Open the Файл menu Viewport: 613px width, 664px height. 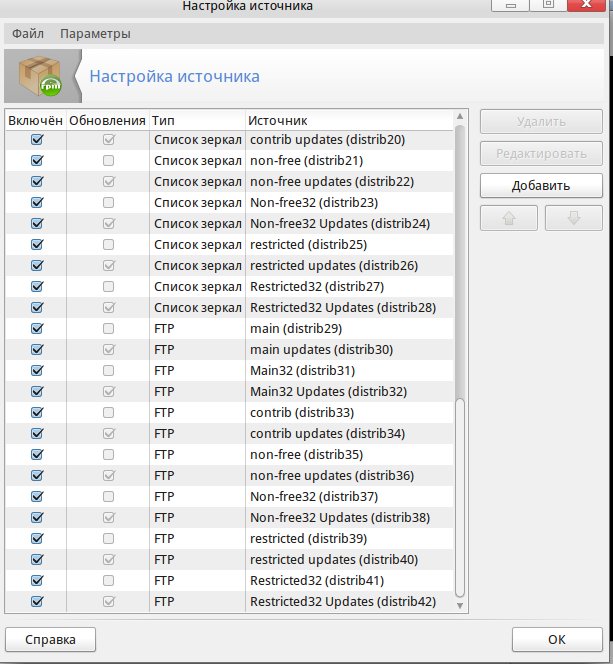click(x=28, y=33)
